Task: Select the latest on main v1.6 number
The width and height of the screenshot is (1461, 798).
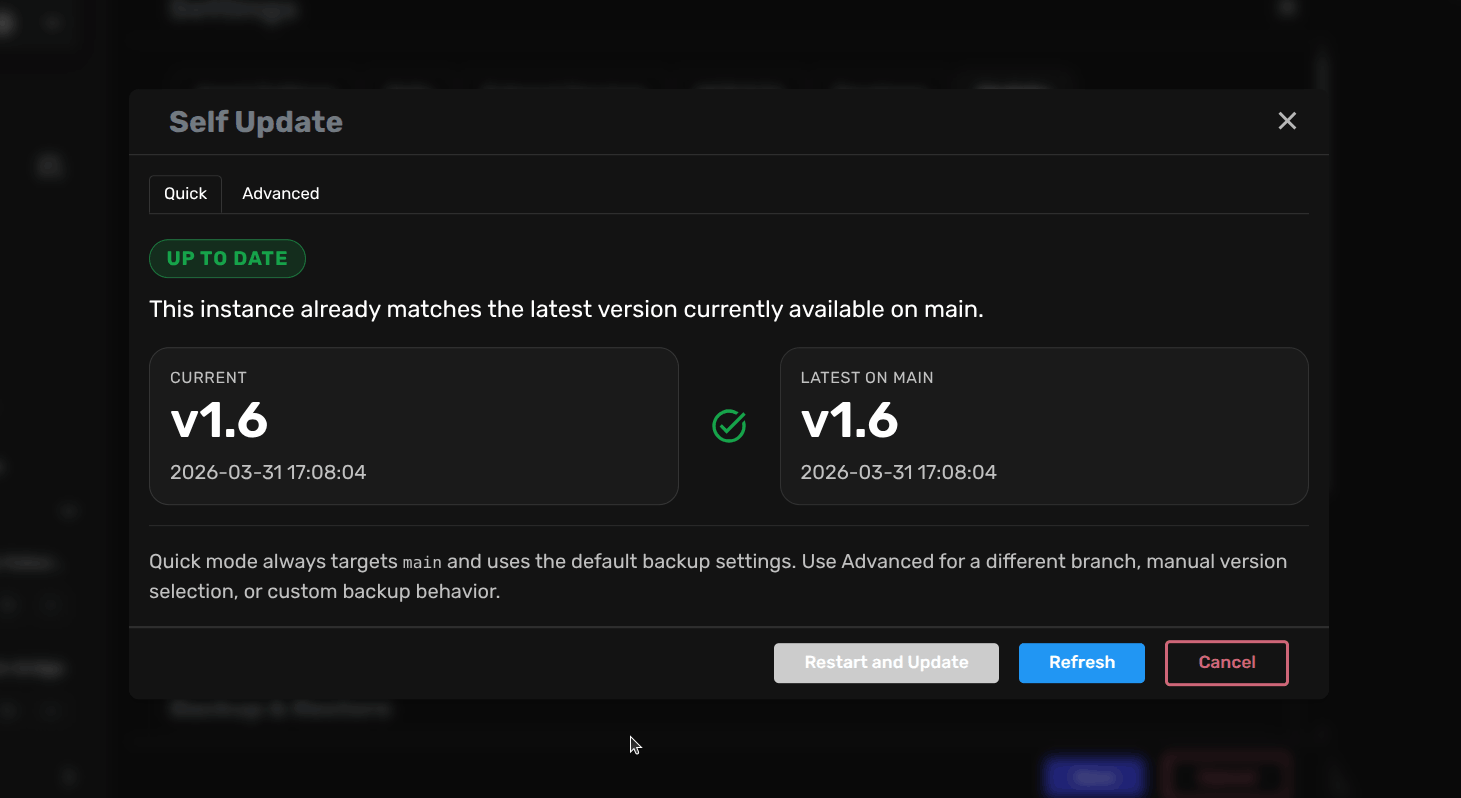Action: pos(850,421)
